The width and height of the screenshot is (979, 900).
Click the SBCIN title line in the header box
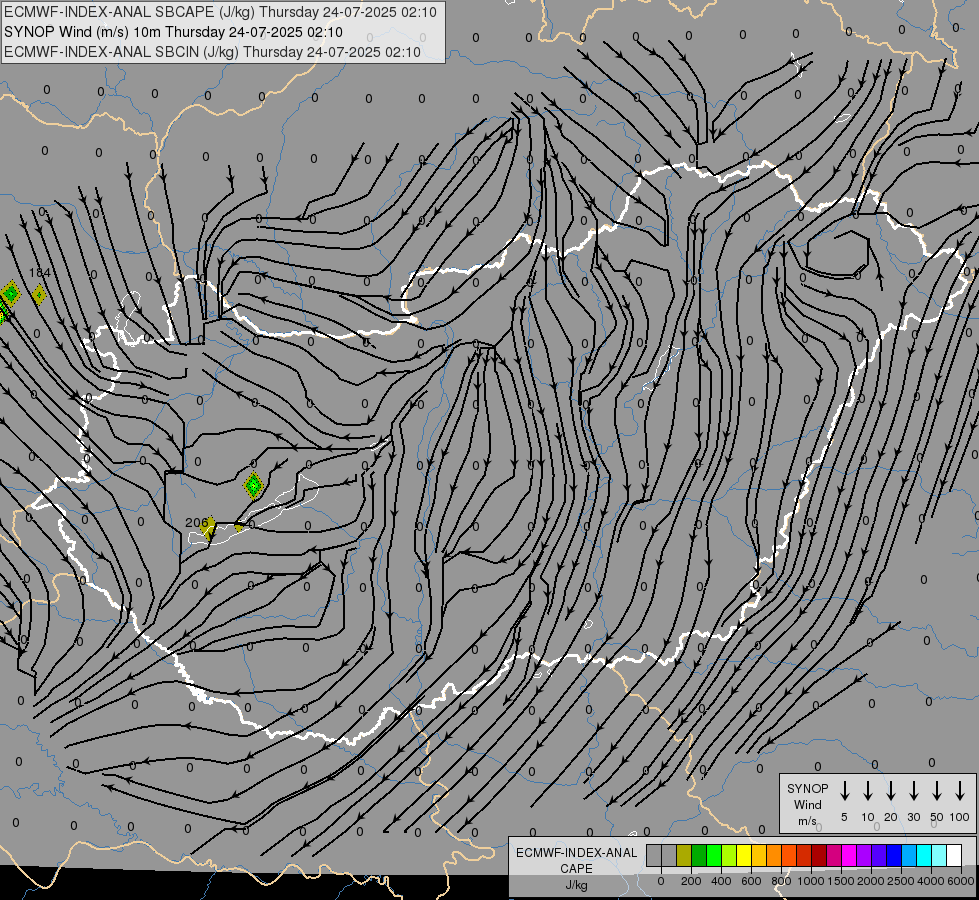coord(212,52)
